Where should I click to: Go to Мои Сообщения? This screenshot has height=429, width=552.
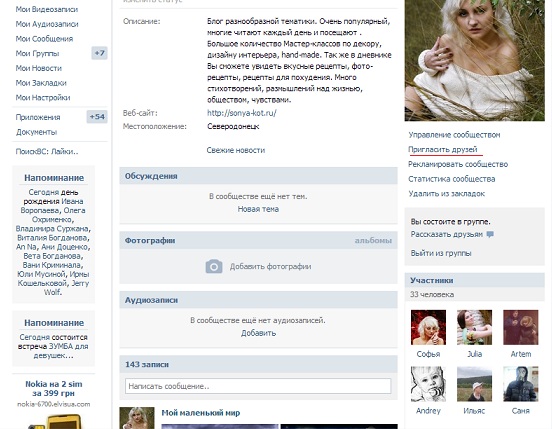pos(44,39)
